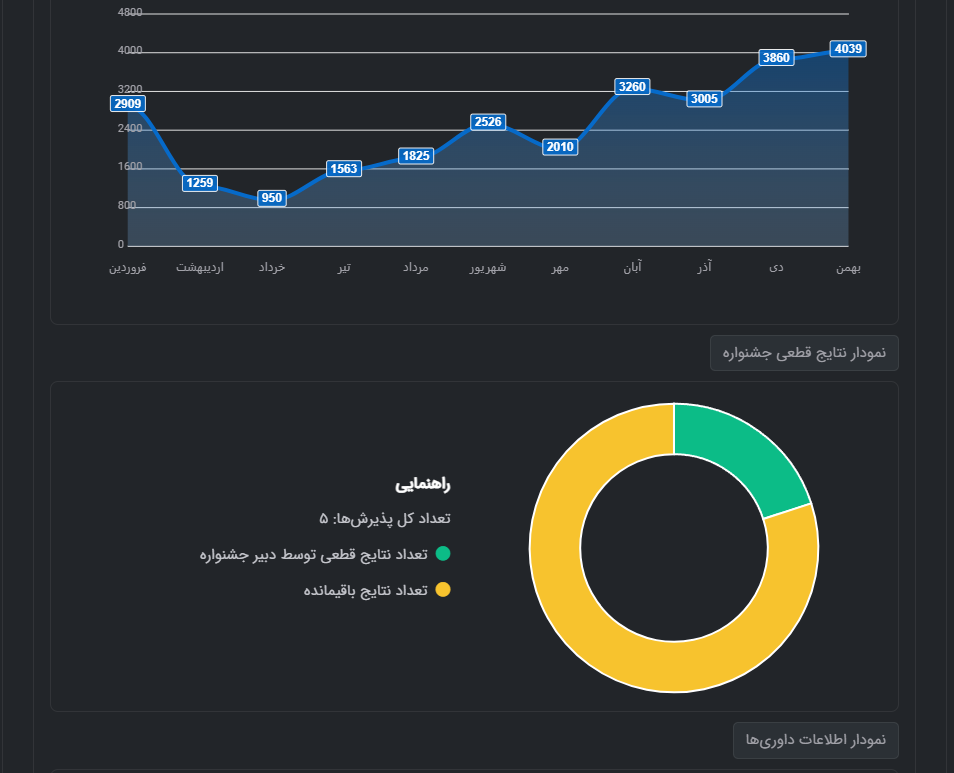Click the 'راهنمایی' legend heading
Image resolution: width=954 pixels, height=773 pixels.
[423, 485]
